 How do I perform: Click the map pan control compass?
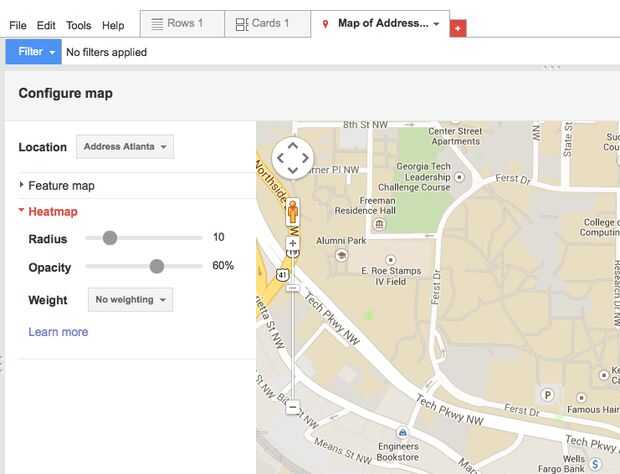point(293,157)
